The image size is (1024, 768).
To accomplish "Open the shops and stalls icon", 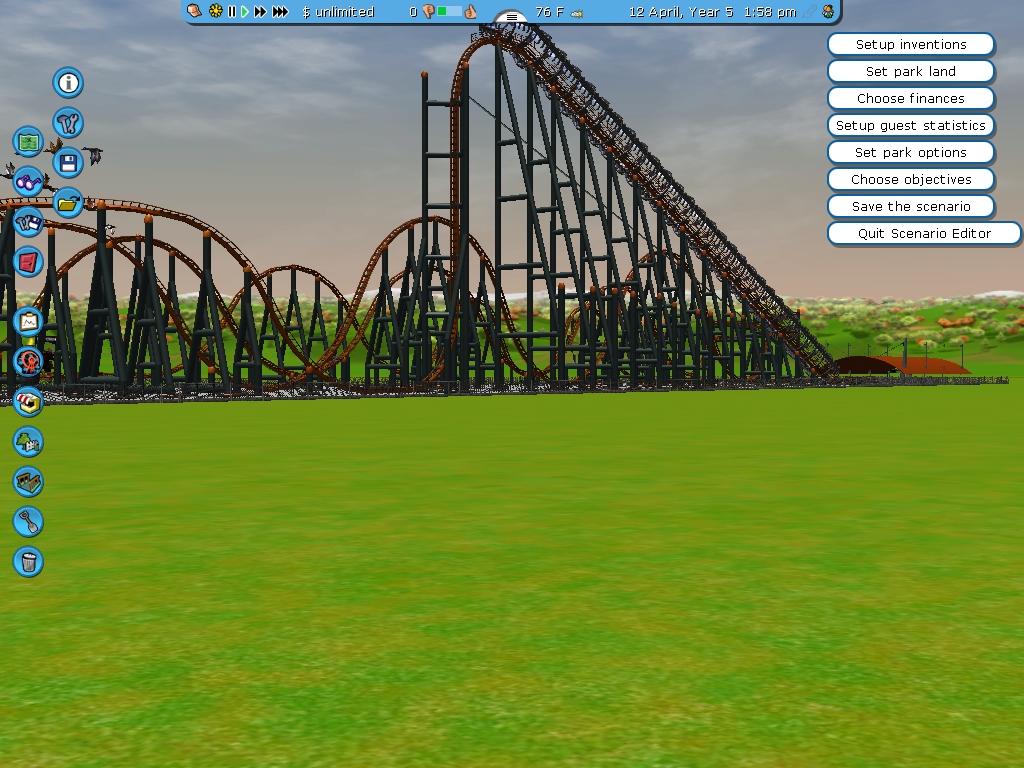I will tap(28, 401).
